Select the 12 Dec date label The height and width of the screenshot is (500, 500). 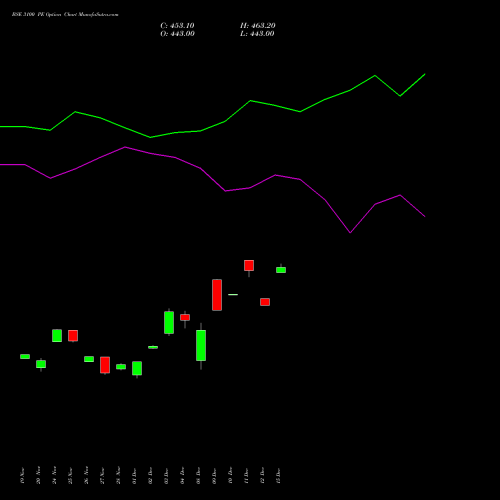click(262, 476)
